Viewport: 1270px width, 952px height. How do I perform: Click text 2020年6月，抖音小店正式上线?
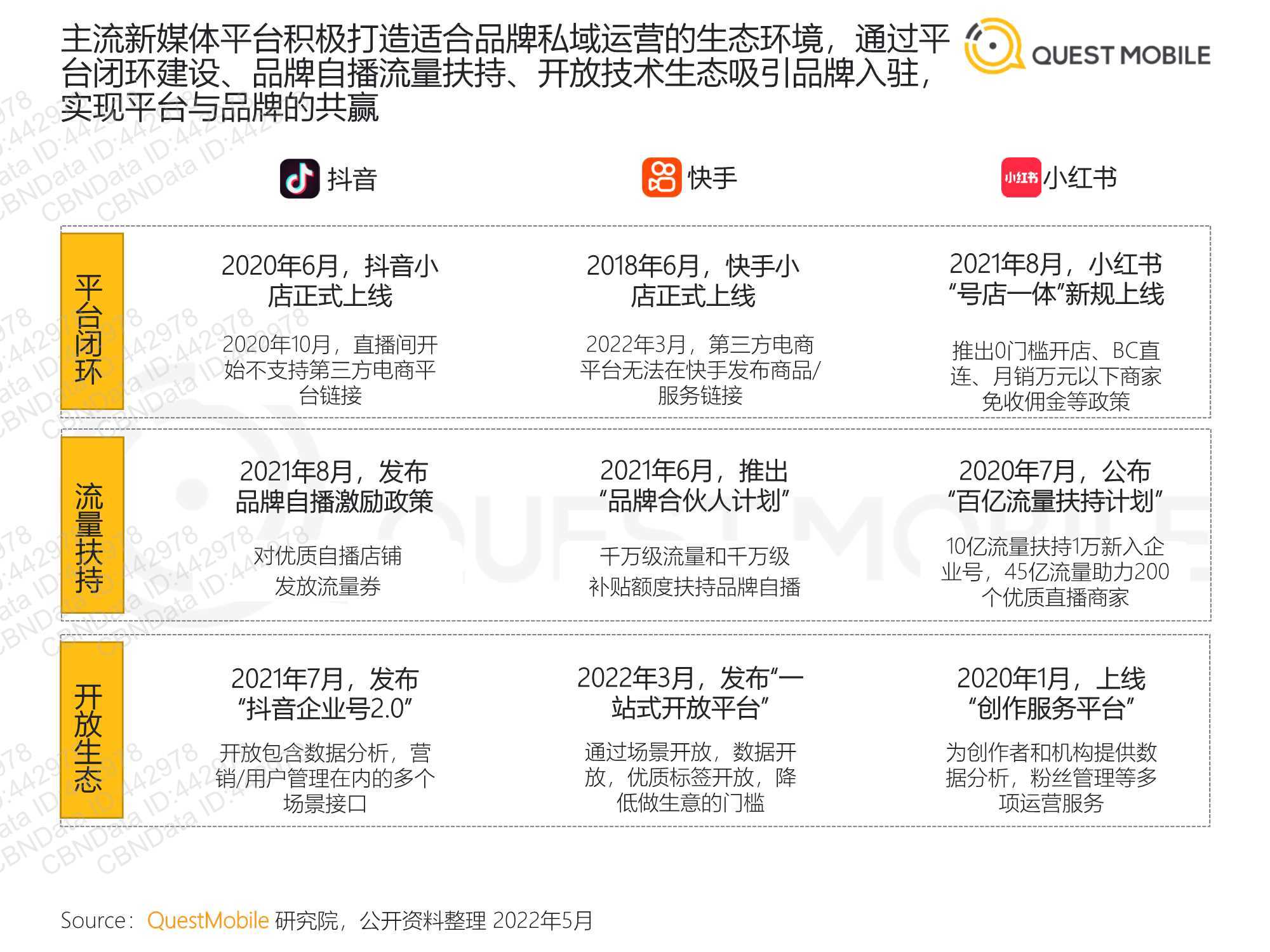click(x=330, y=281)
